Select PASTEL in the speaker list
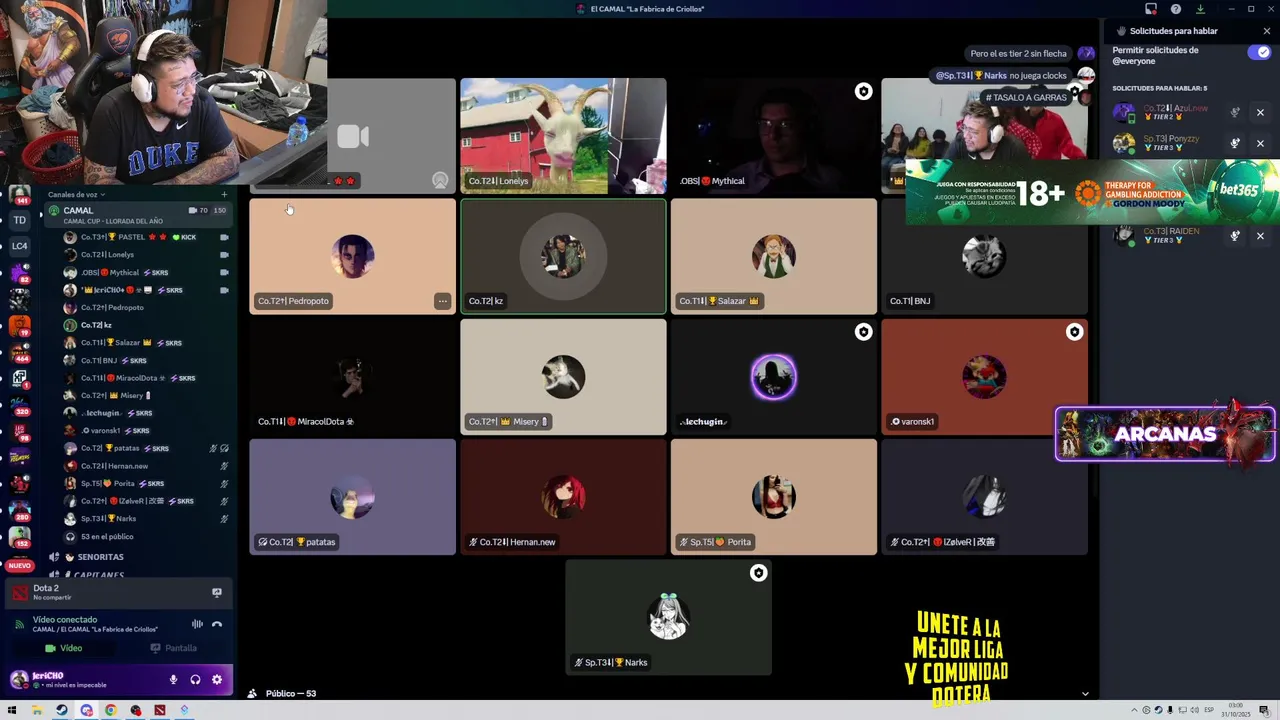Image resolution: width=1280 pixels, height=720 pixels. tap(145, 237)
